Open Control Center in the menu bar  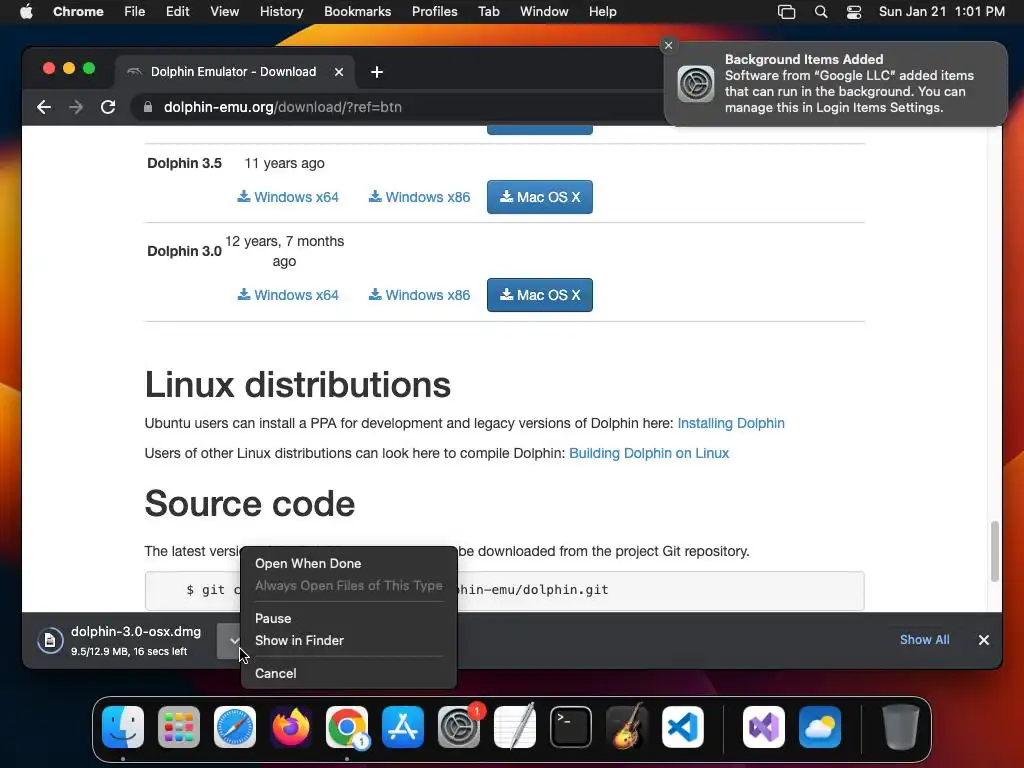pos(854,12)
